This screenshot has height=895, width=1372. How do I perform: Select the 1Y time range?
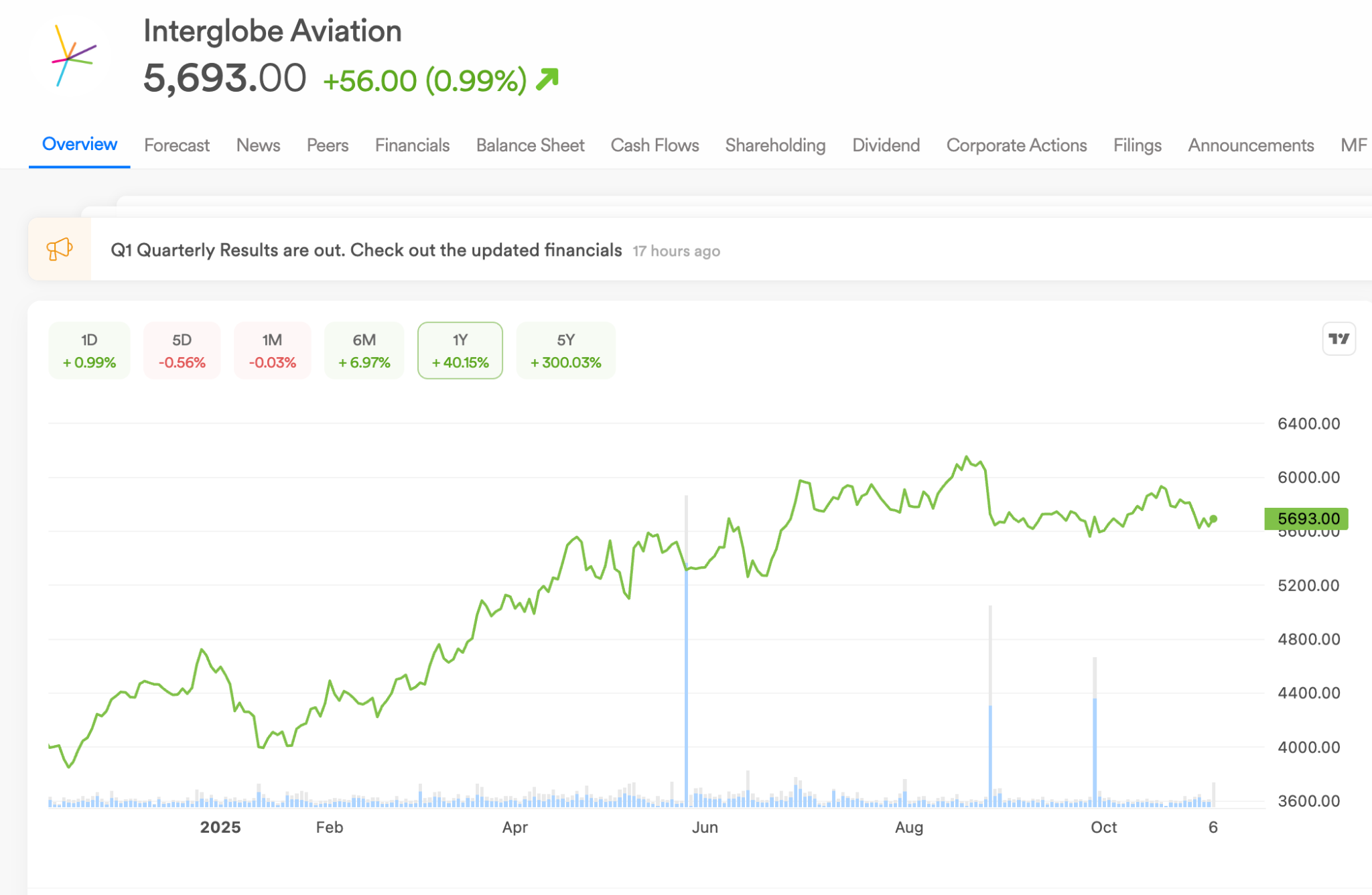point(460,350)
